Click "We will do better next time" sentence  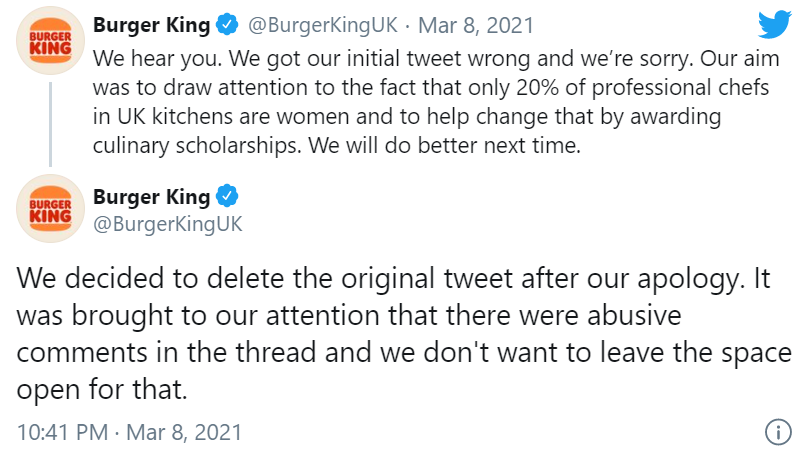point(445,146)
